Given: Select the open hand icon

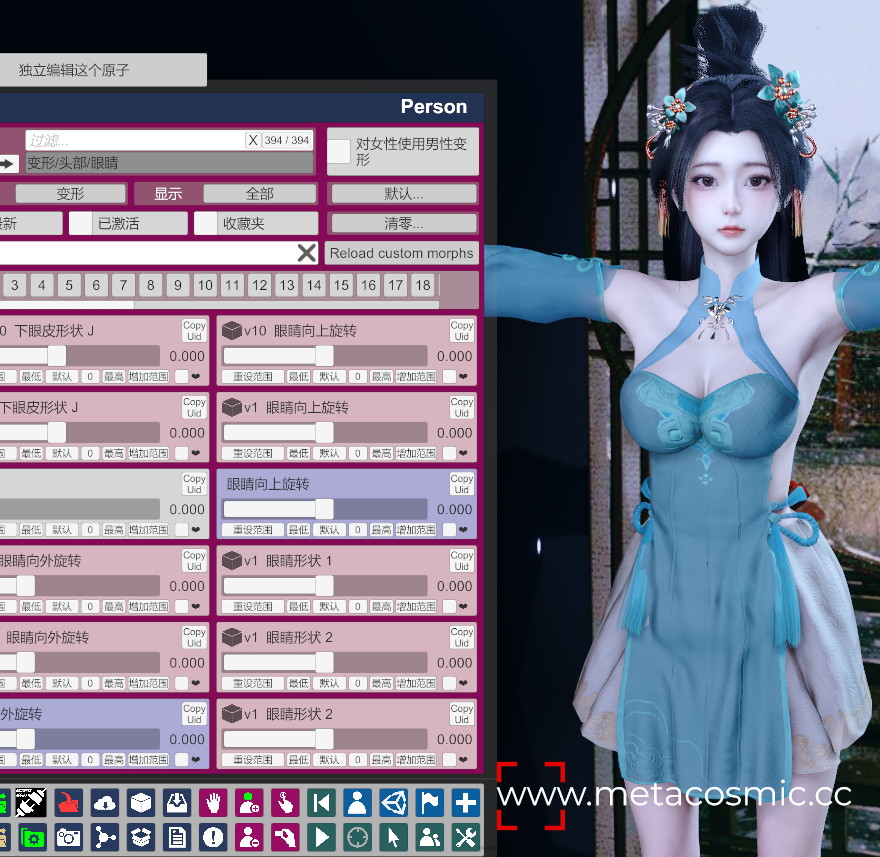Looking at the screenshot, I should tap(213, 803).
